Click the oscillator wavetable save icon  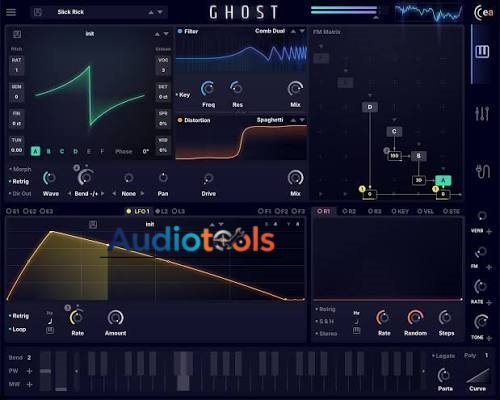click(17, 34)
